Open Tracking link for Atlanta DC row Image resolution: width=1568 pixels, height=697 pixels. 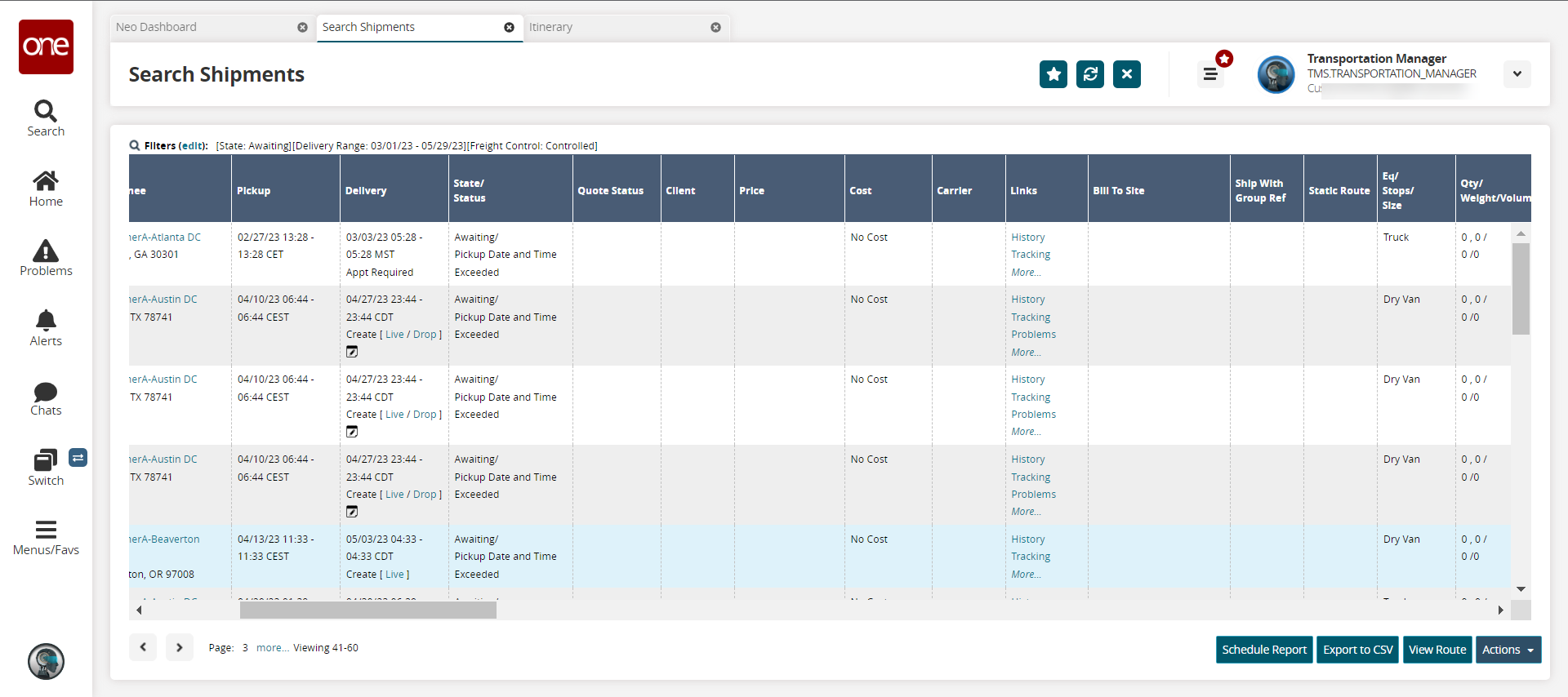pyautogui.click(x=1031, y=255)
